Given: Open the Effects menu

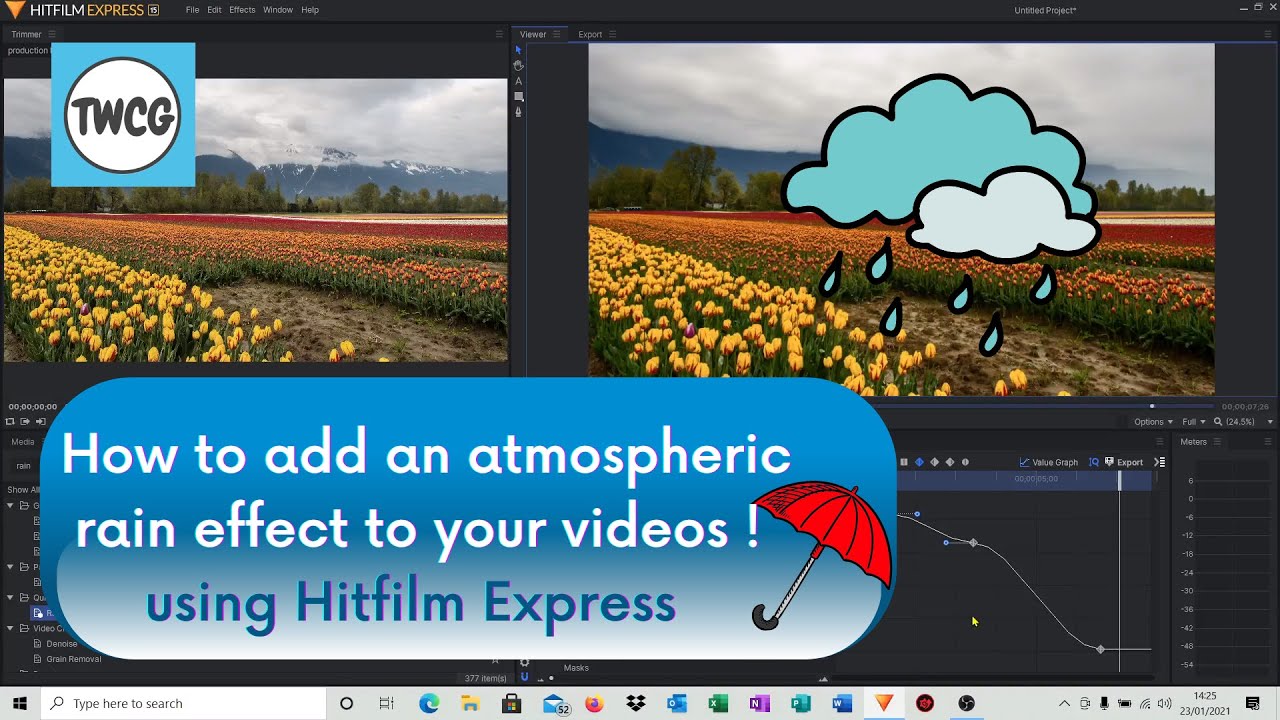Looking at the screenshot, I should [x=242, y=10].
